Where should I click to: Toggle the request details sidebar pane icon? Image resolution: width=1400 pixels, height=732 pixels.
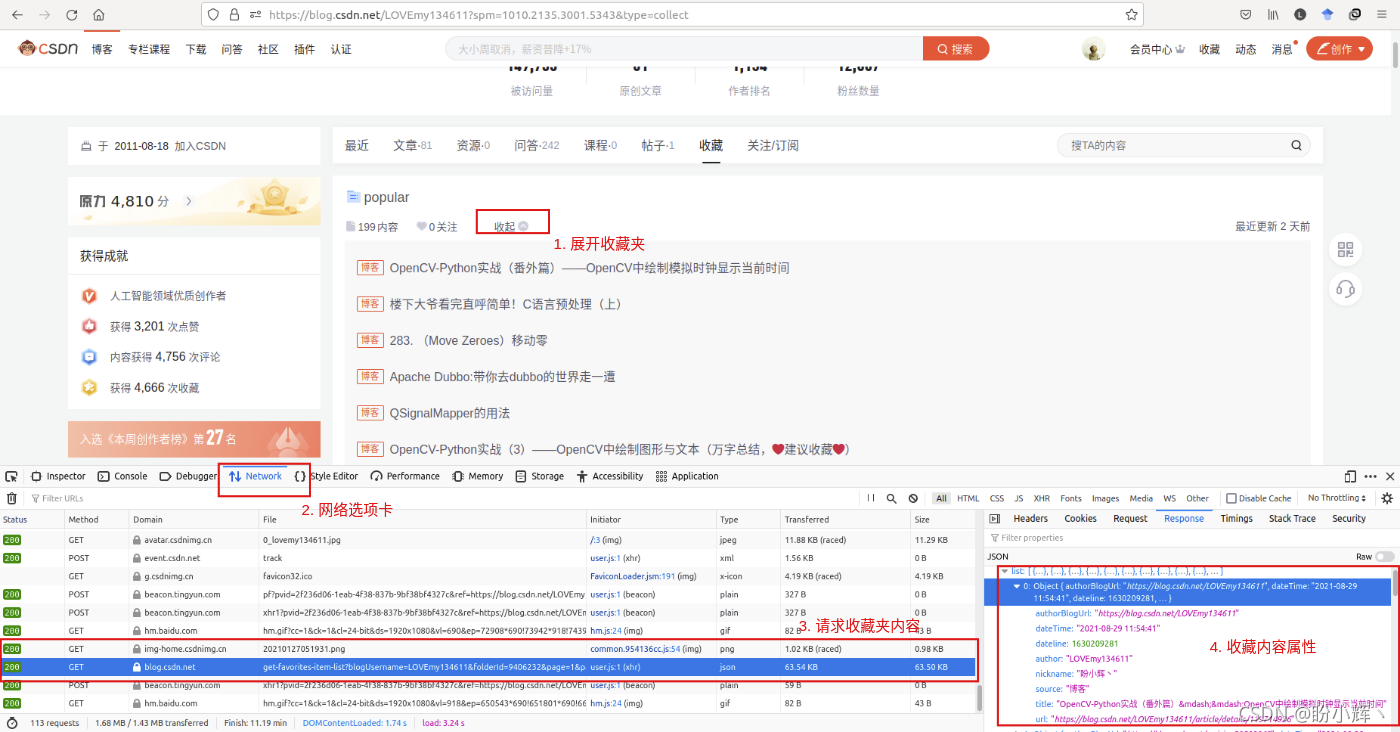(992, 519)
